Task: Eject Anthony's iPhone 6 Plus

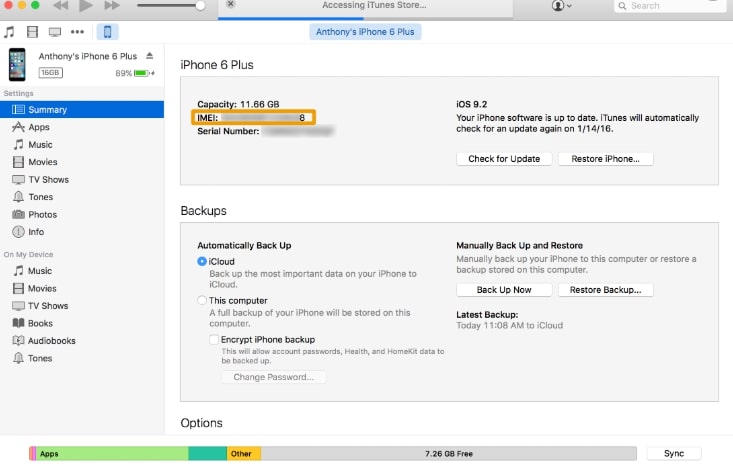Action: pyautogui.click(x=150, y=56)
